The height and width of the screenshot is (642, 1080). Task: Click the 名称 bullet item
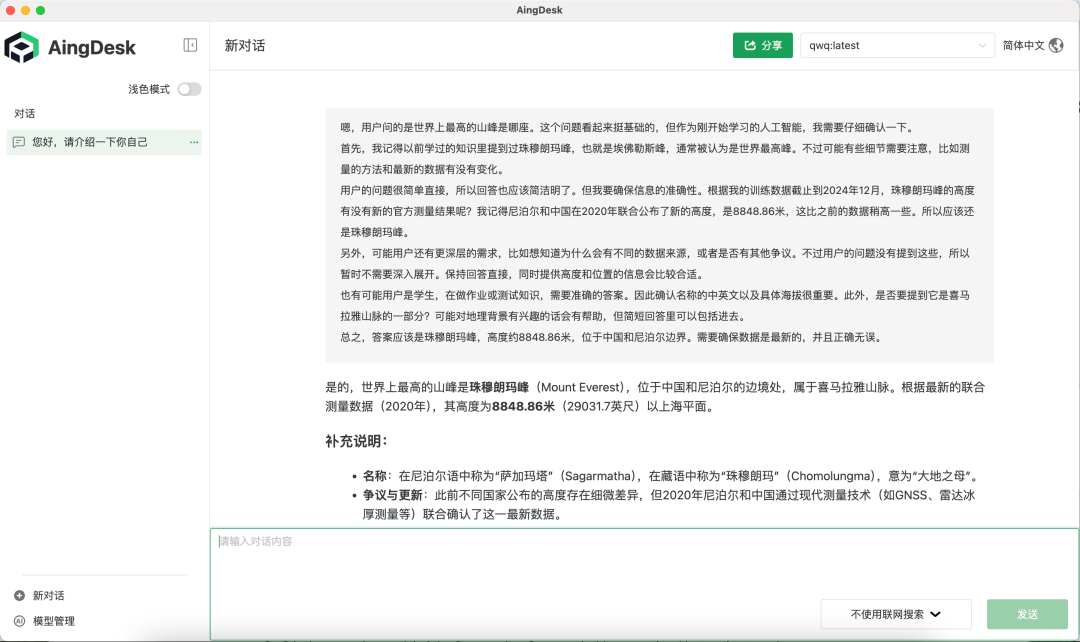pos(667,476)
